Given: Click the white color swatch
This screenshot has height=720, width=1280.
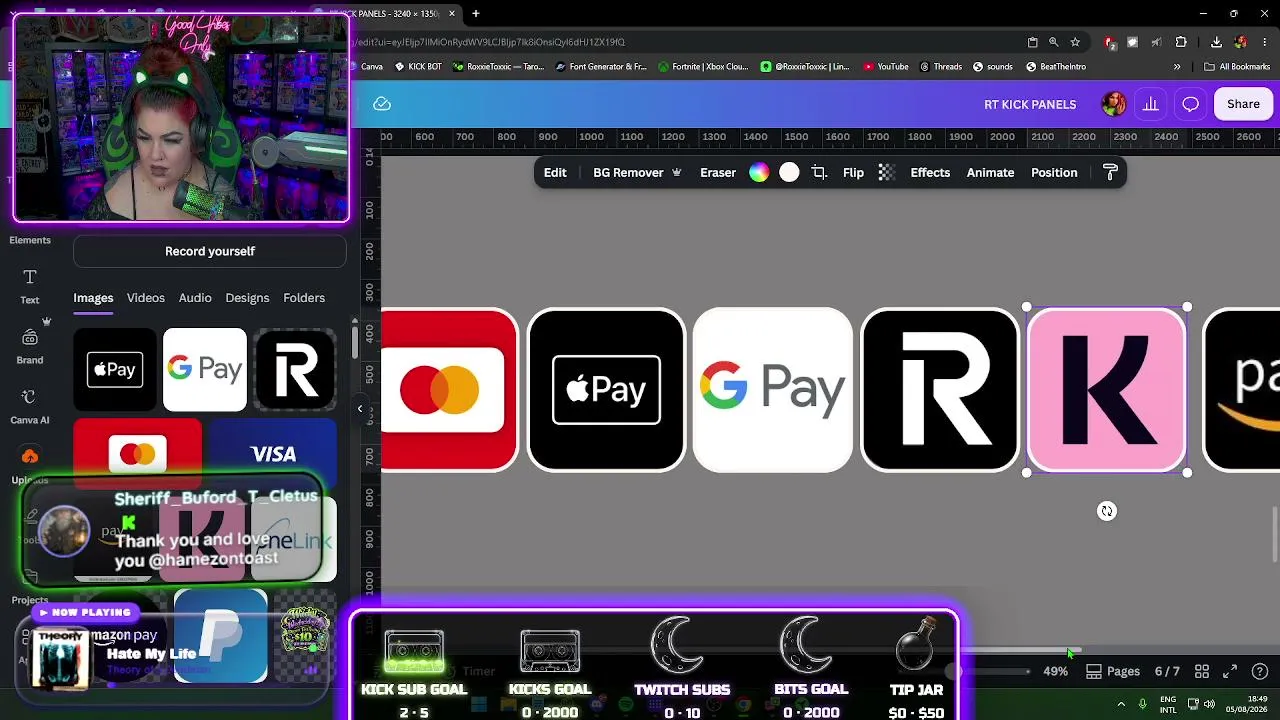Looking at the screenshot, I should [x=789, y=173].
